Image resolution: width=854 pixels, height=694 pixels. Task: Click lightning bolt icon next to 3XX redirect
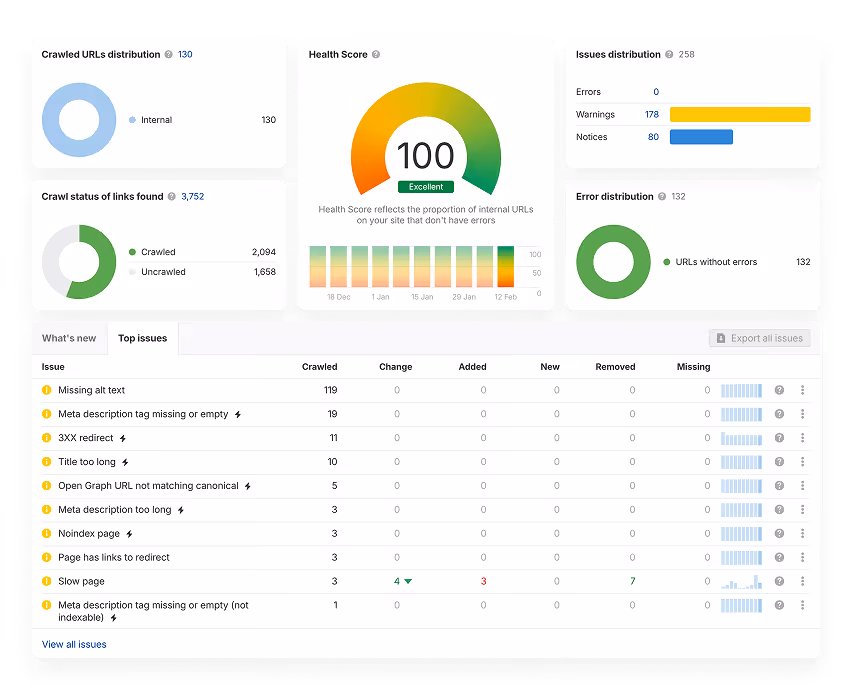(123, 439)
